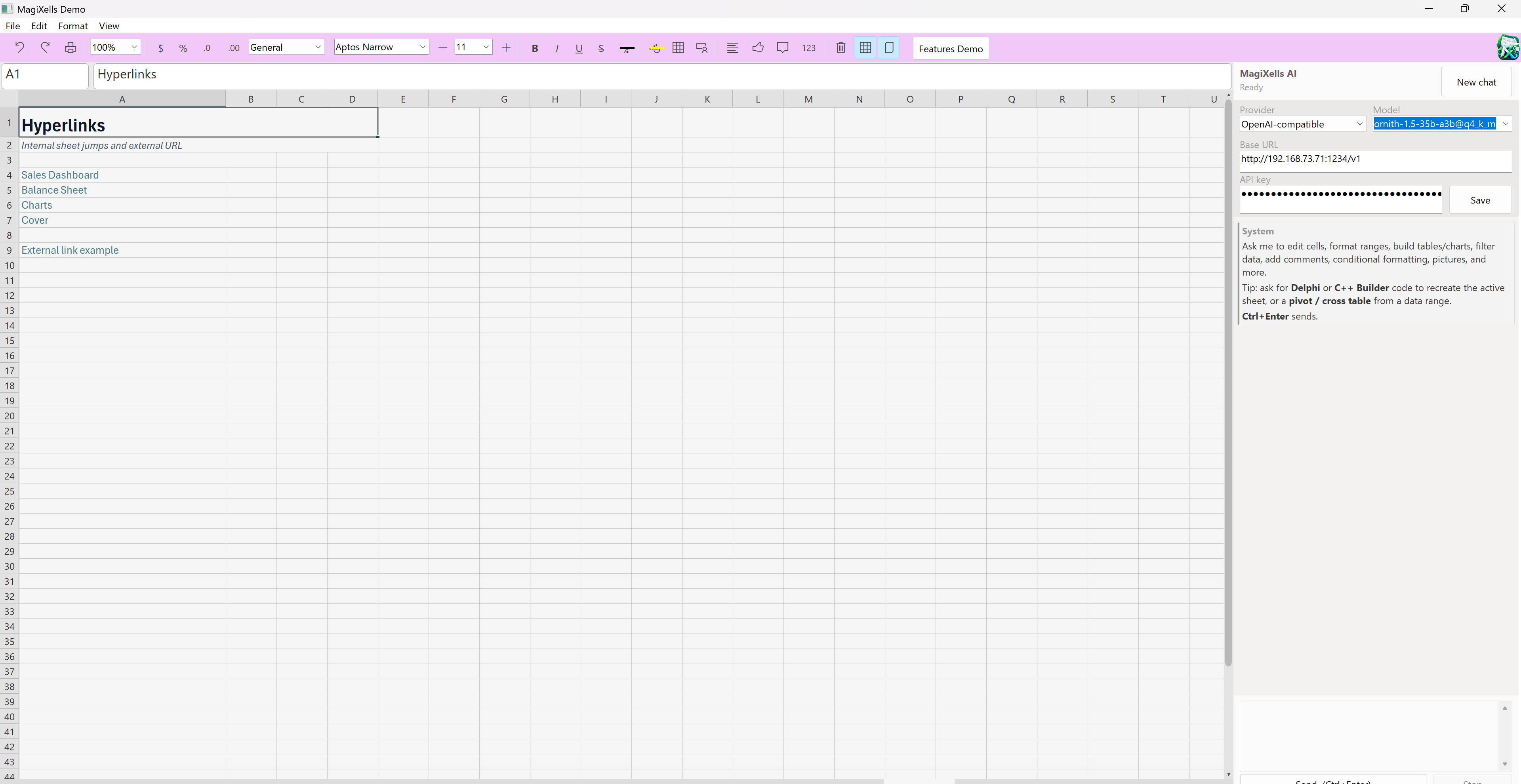Click the yellow highlight fill color icon
This screenshot has height=784, width=1521.
656,48
